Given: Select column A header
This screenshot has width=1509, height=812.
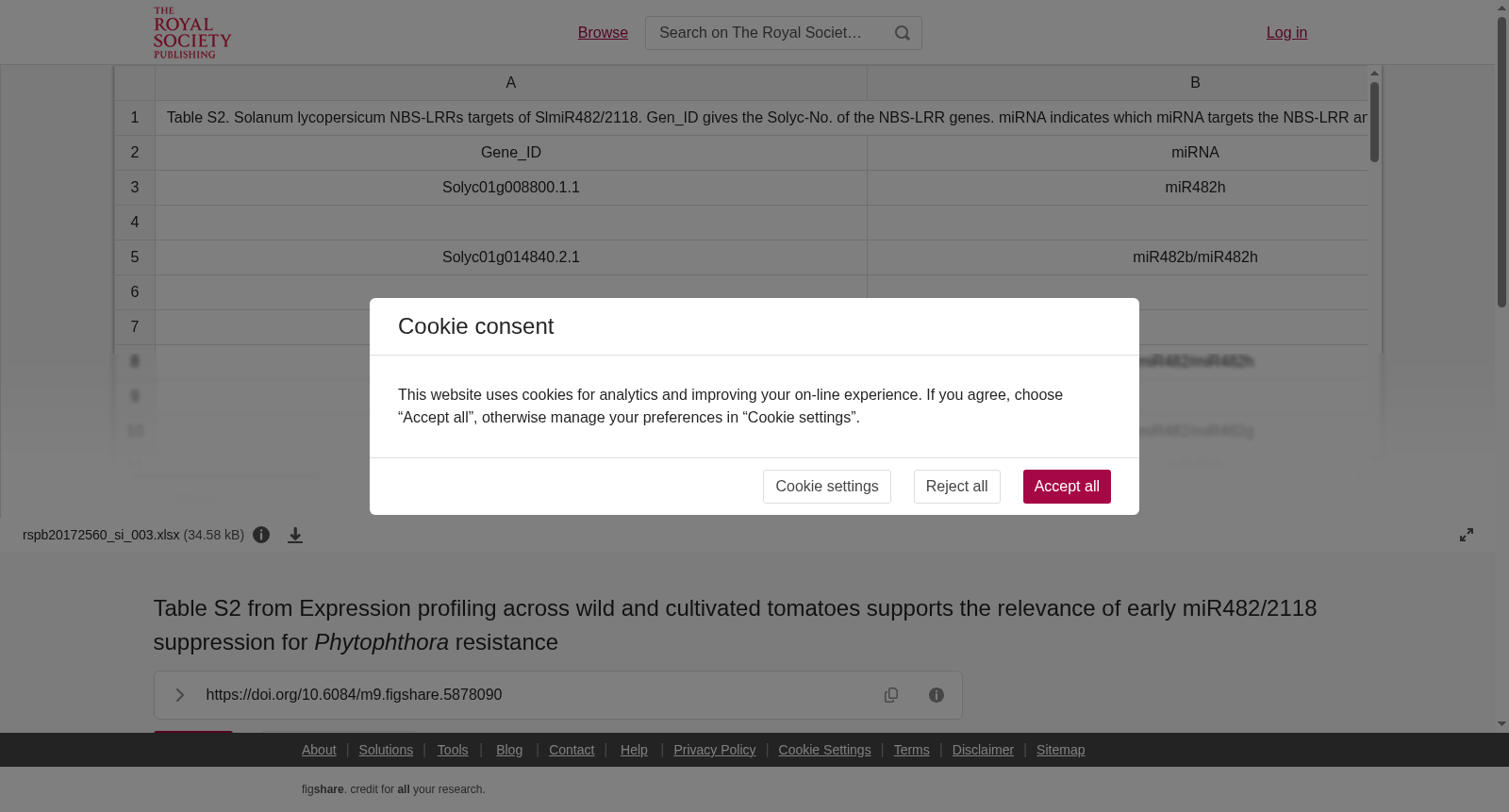Looking at the screenshot, I should (511, 83).
